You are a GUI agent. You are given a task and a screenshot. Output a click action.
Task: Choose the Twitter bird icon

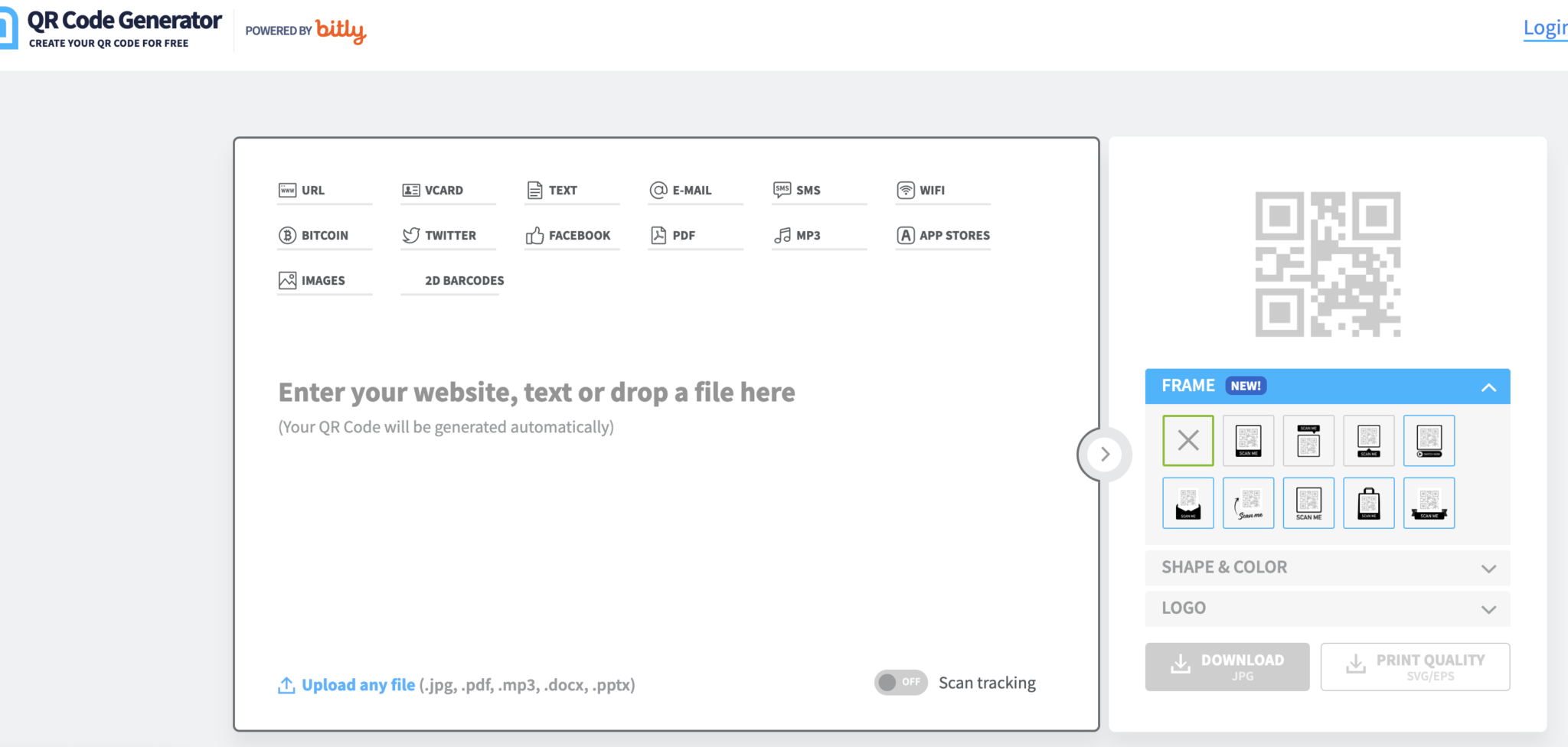coord(411,236)
